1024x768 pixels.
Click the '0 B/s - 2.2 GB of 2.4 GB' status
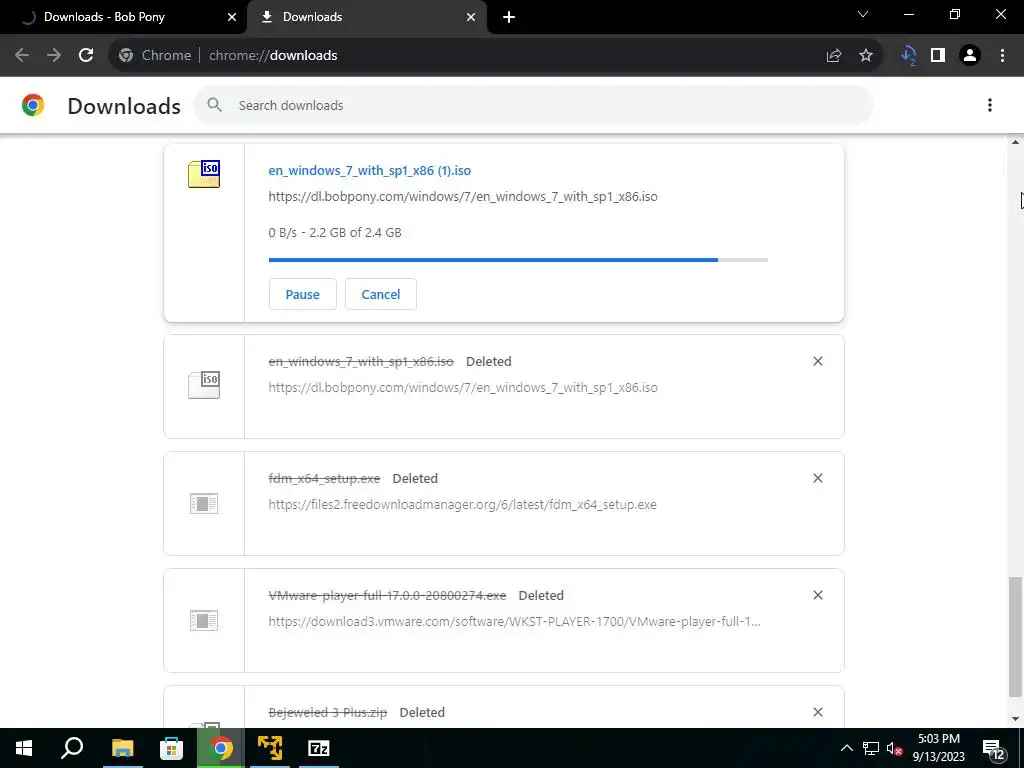335,232
